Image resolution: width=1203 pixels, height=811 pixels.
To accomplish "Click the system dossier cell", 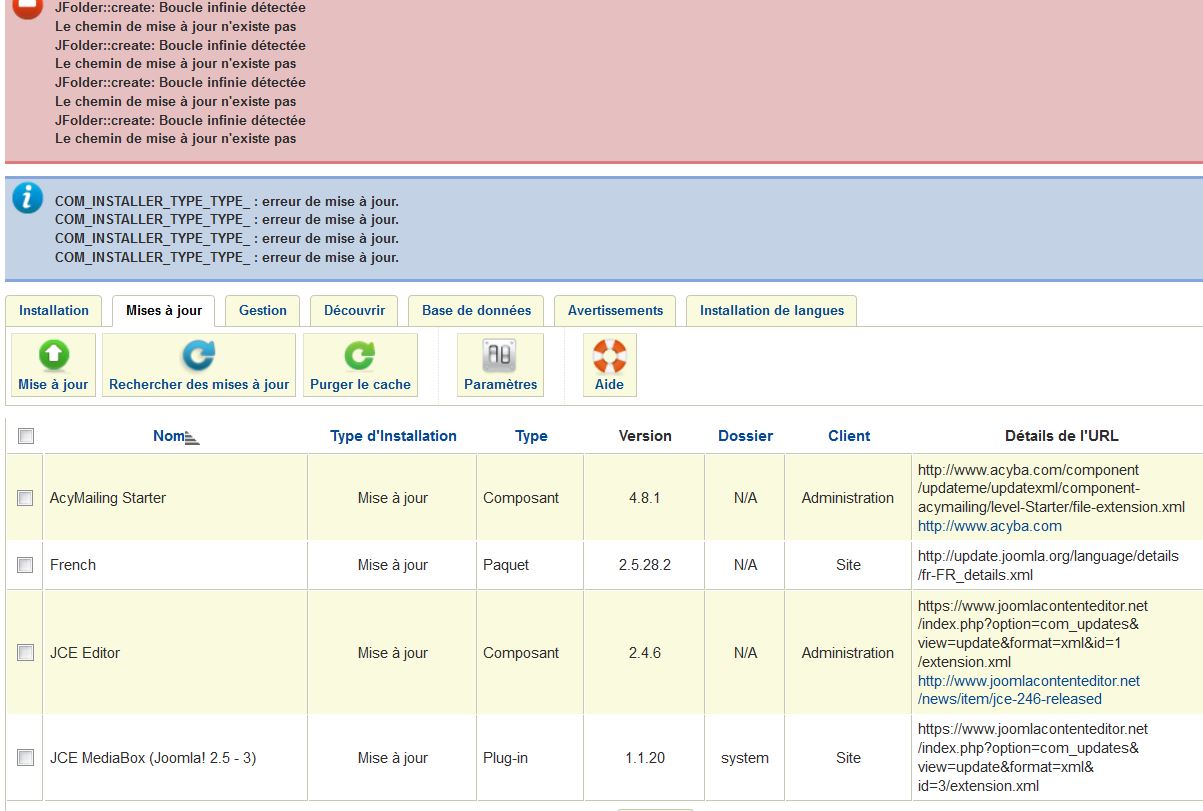I will tap(745, 758).
